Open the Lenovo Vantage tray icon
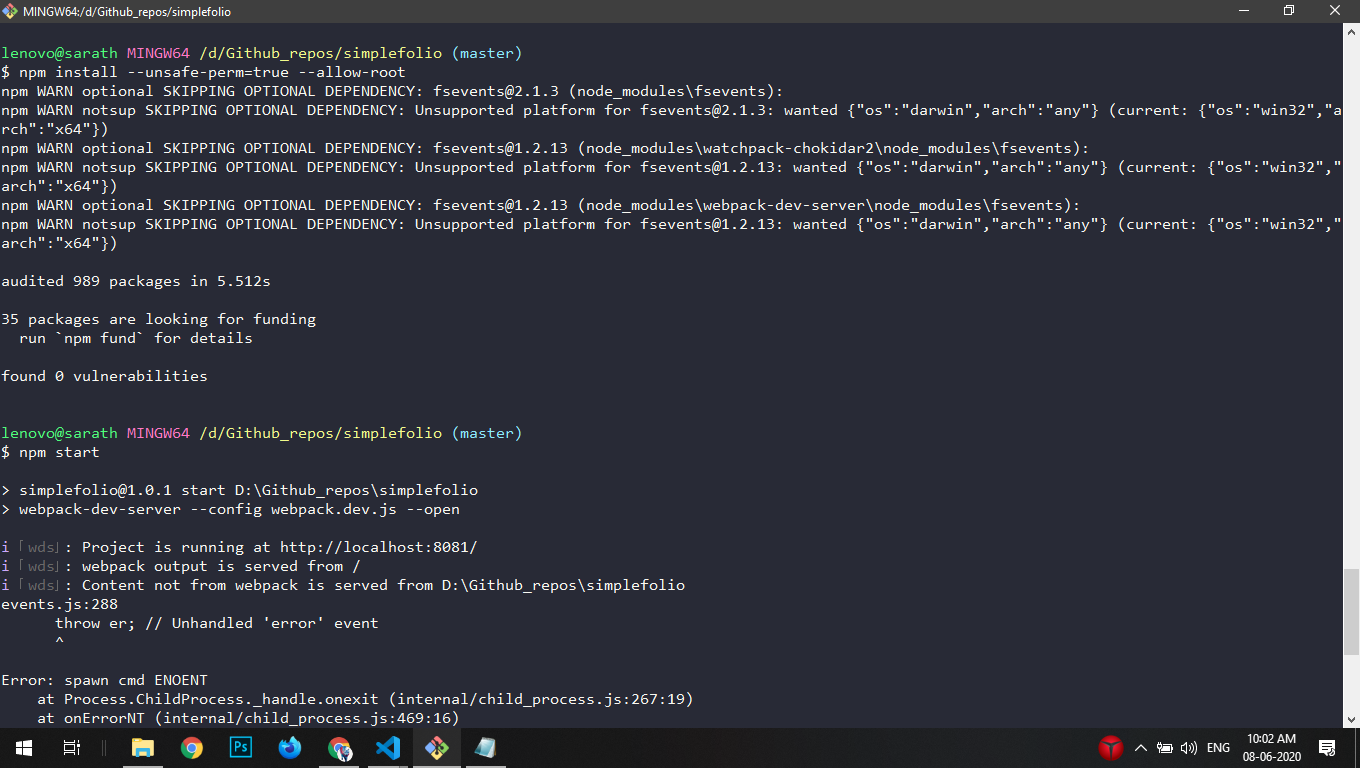The width and height of the screenshot is (1360, 768). pos(1110,747)
